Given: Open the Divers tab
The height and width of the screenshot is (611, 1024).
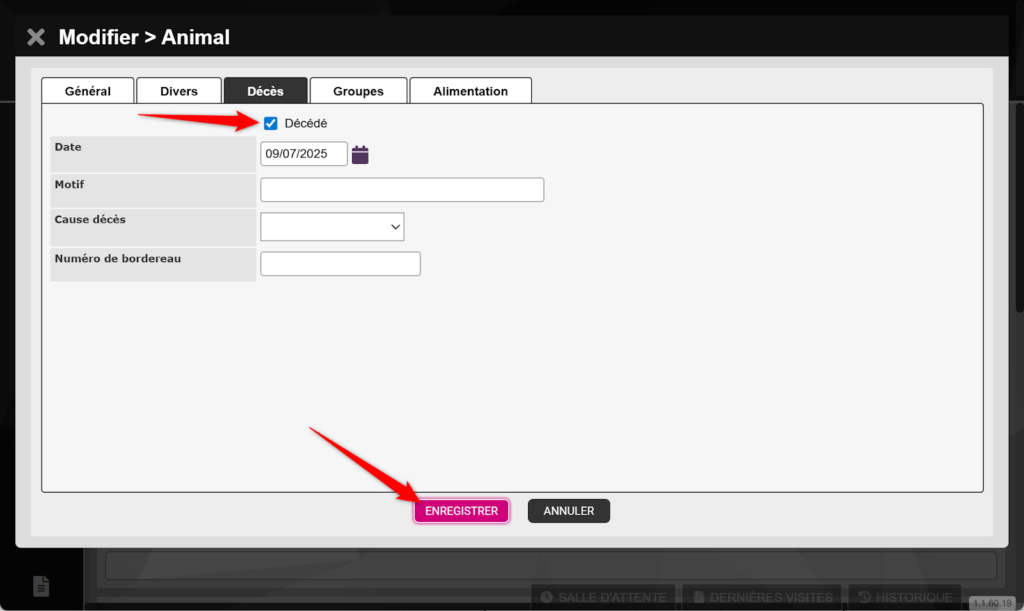Looking at the screenshot, I should tap(179, 91).
